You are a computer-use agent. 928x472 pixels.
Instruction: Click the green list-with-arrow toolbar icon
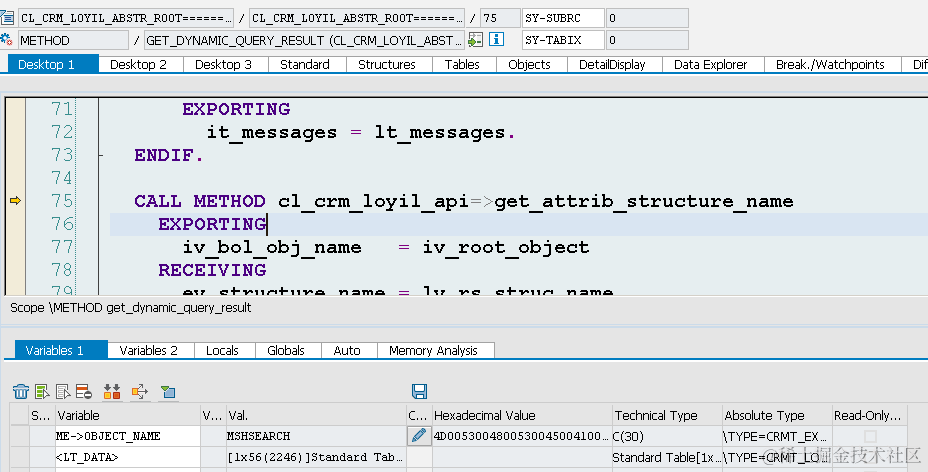pyautogui.click(x=42, y=392)
